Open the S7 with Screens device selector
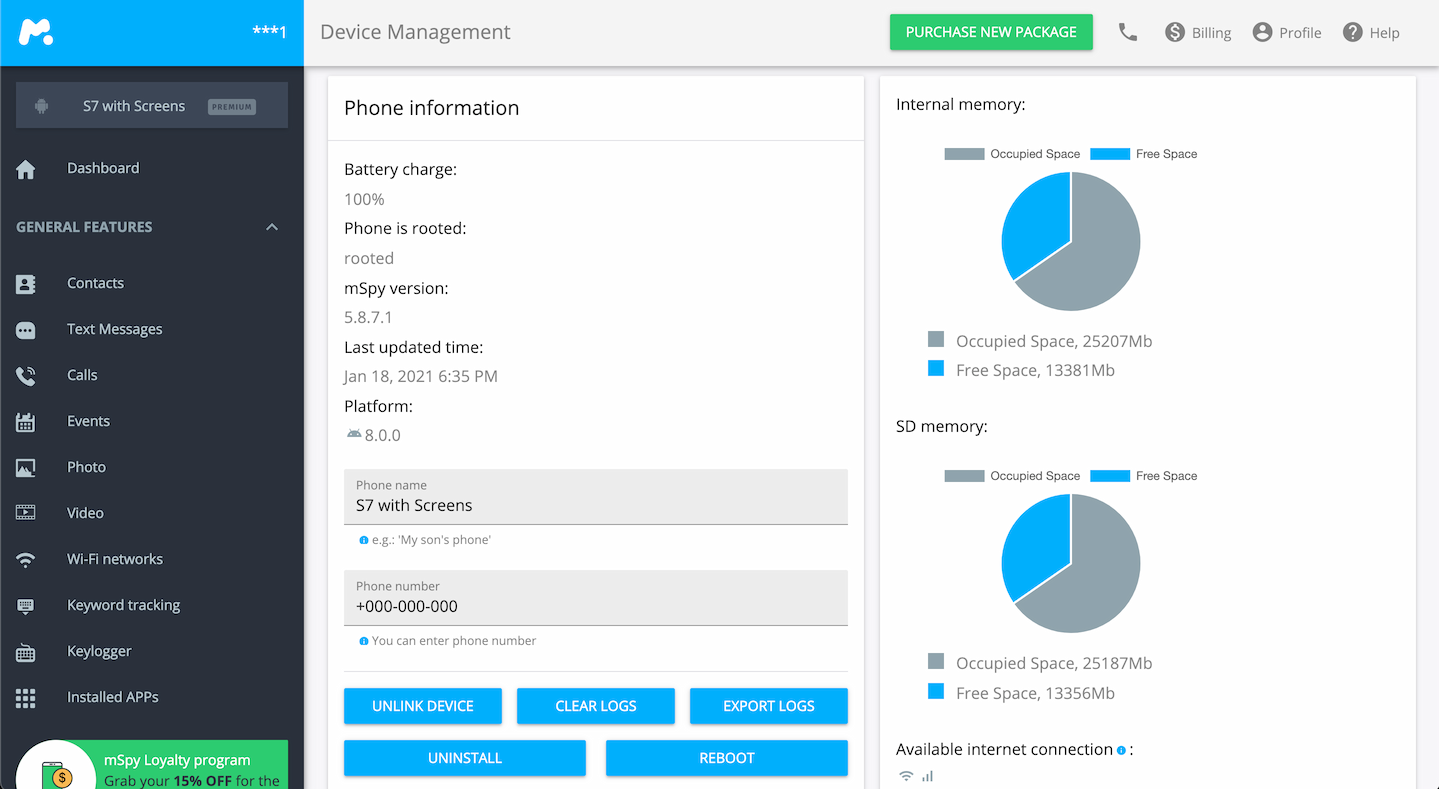The height and width of the screenshot is (789, 1439). tap(152, 106)
